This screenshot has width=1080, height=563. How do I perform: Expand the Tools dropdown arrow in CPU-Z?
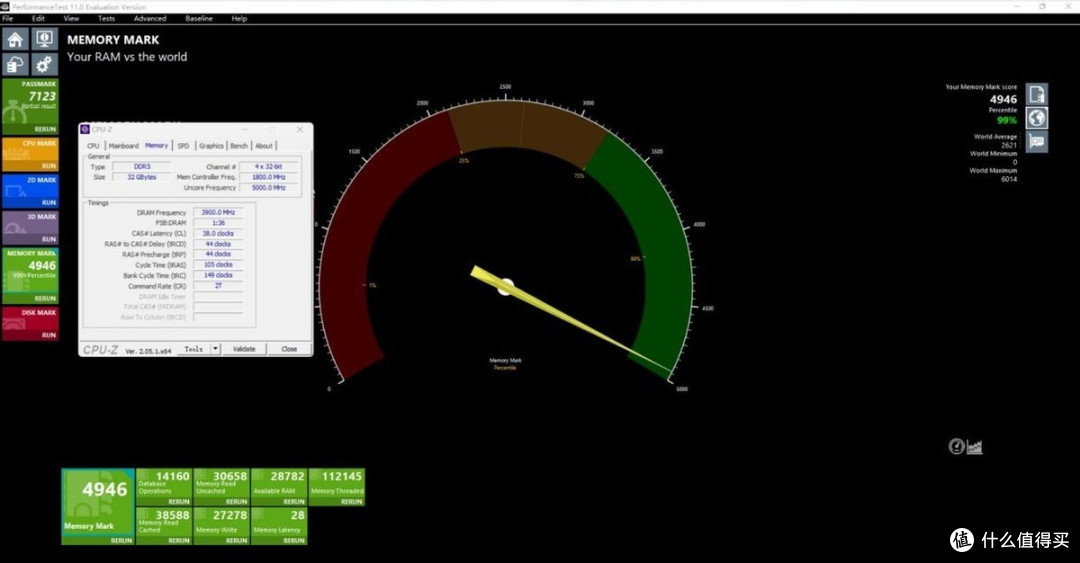tap(215, 349)
